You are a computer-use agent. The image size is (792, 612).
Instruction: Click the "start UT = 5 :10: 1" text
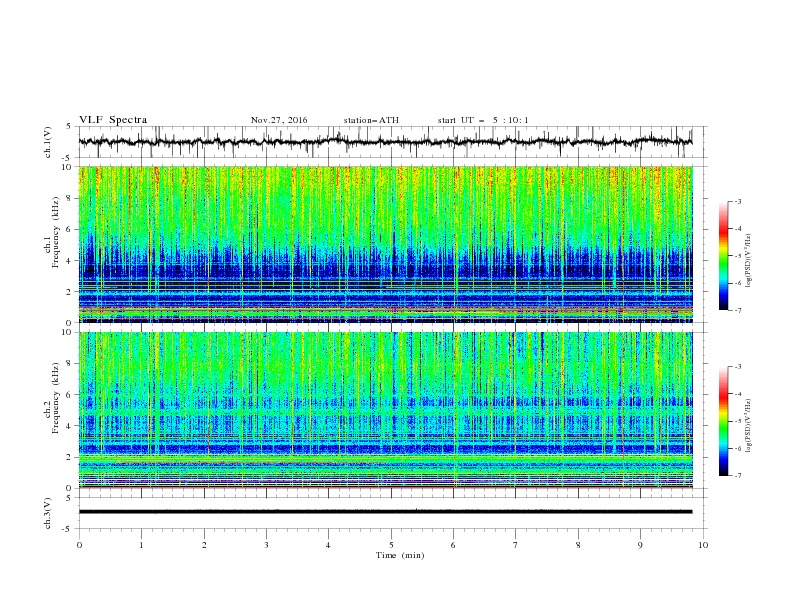pyautogui.click(x=483, y=120)
